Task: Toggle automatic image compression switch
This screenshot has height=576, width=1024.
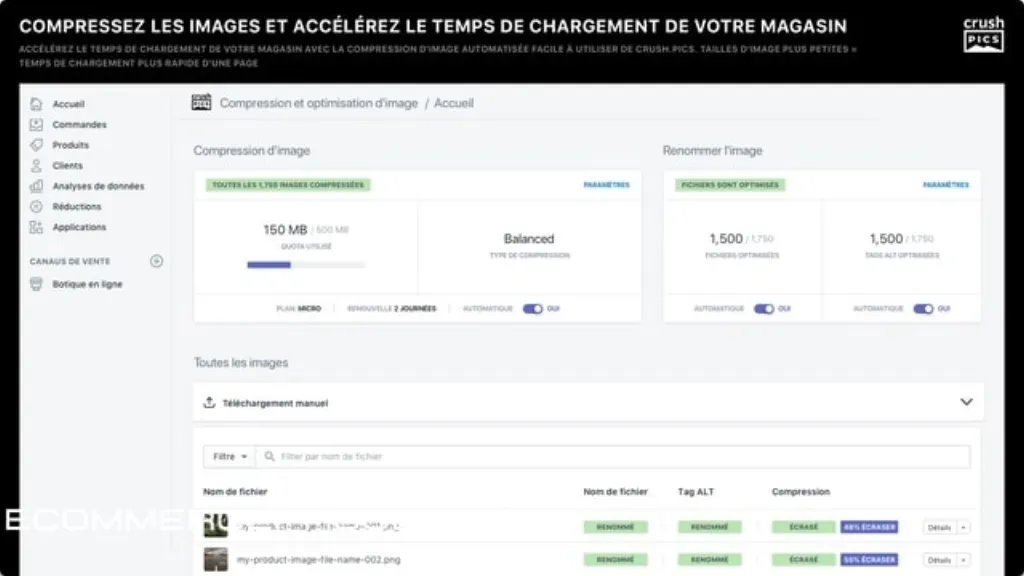Action: pos(532,309)
